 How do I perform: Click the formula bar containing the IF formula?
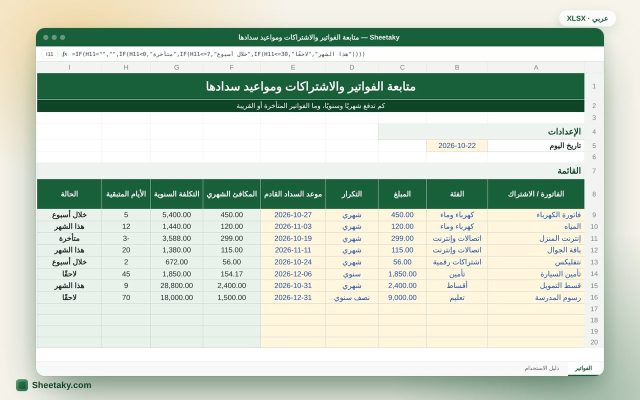[218, 54]
